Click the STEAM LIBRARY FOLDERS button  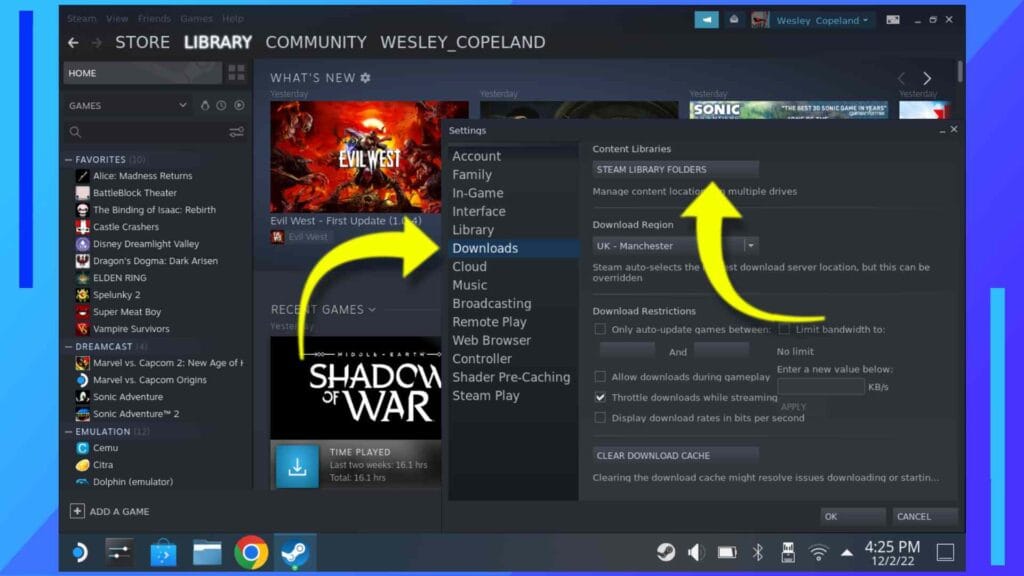[675, 170]
